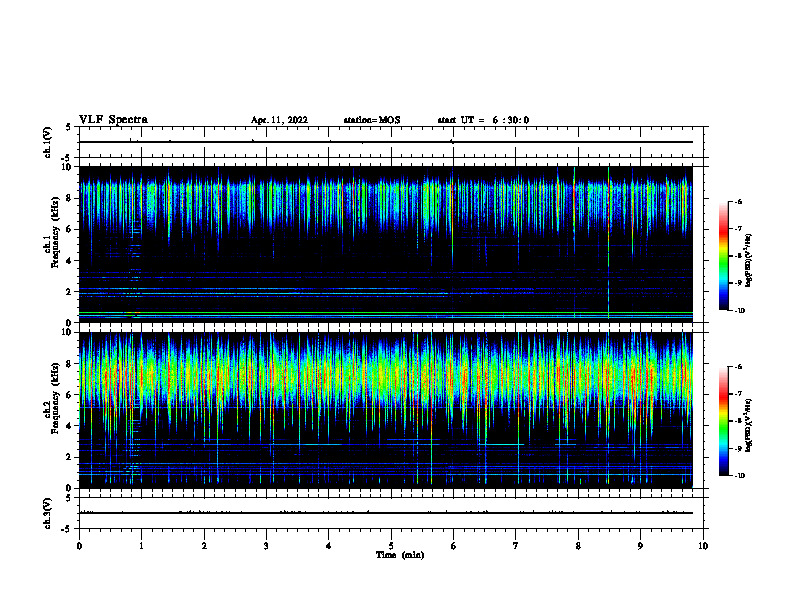Select the "ch.1 Frequency (kHz)" axis label

(x=51, y=233)
